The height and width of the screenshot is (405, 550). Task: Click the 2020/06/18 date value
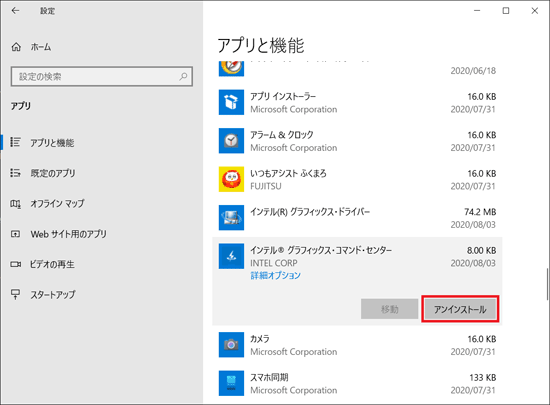click(473, 71)
